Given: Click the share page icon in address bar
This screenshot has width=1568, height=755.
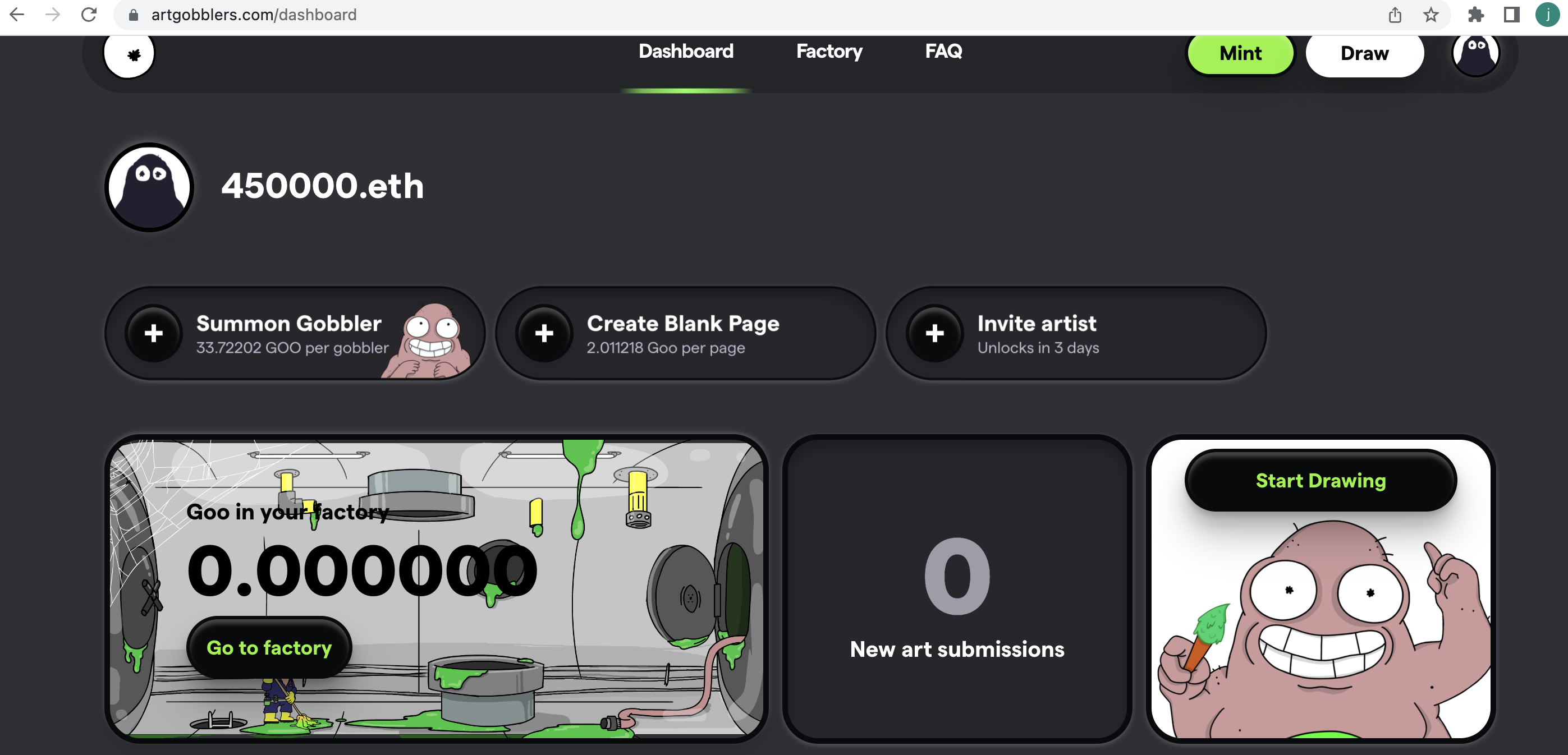Looking at the screenshot, I should [1395, 15].
